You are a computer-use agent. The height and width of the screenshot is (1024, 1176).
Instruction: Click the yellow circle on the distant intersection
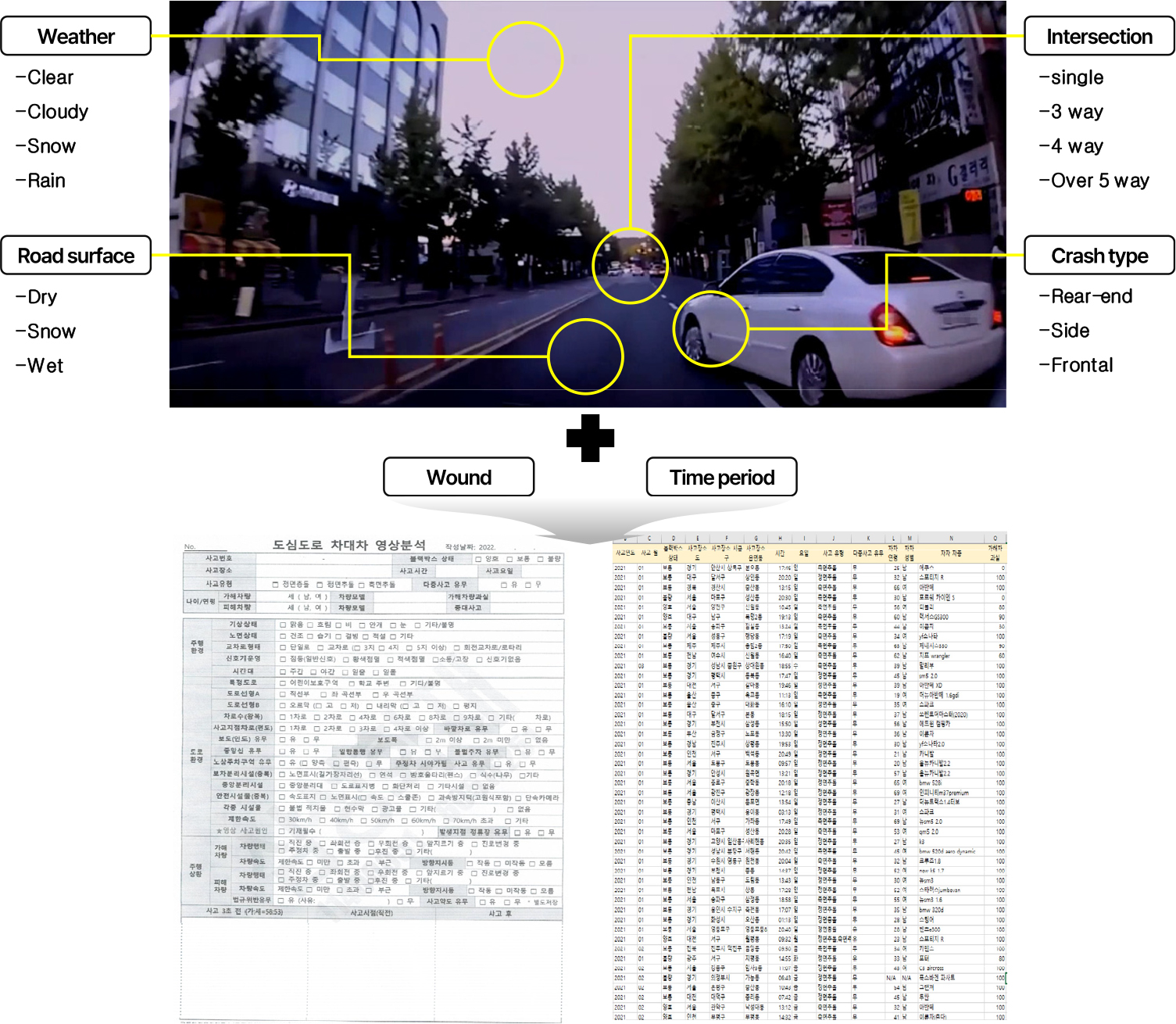point(630,266)
